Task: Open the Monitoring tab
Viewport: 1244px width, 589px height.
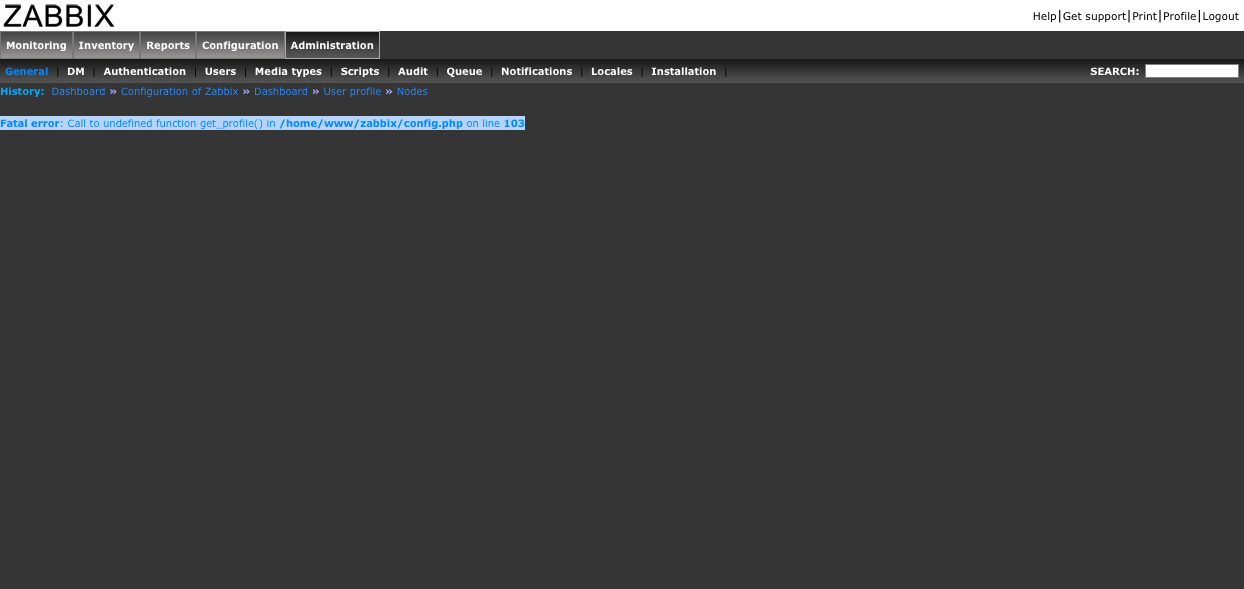Action: pyautogui.click(x=36, y=45)
